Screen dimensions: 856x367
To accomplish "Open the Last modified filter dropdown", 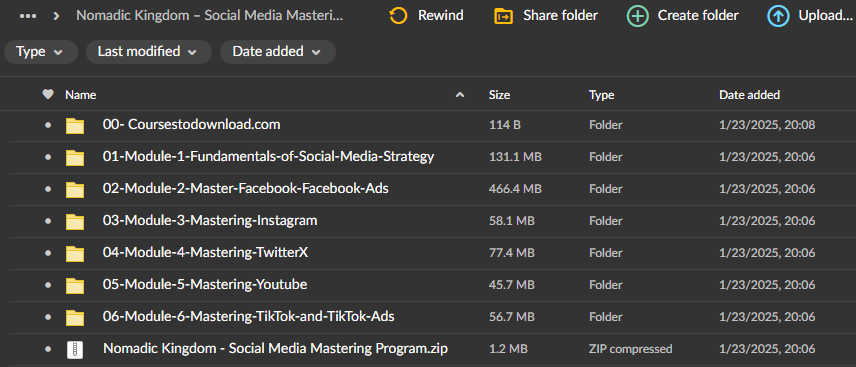I will pyautogui.click(x=148, y=52).
